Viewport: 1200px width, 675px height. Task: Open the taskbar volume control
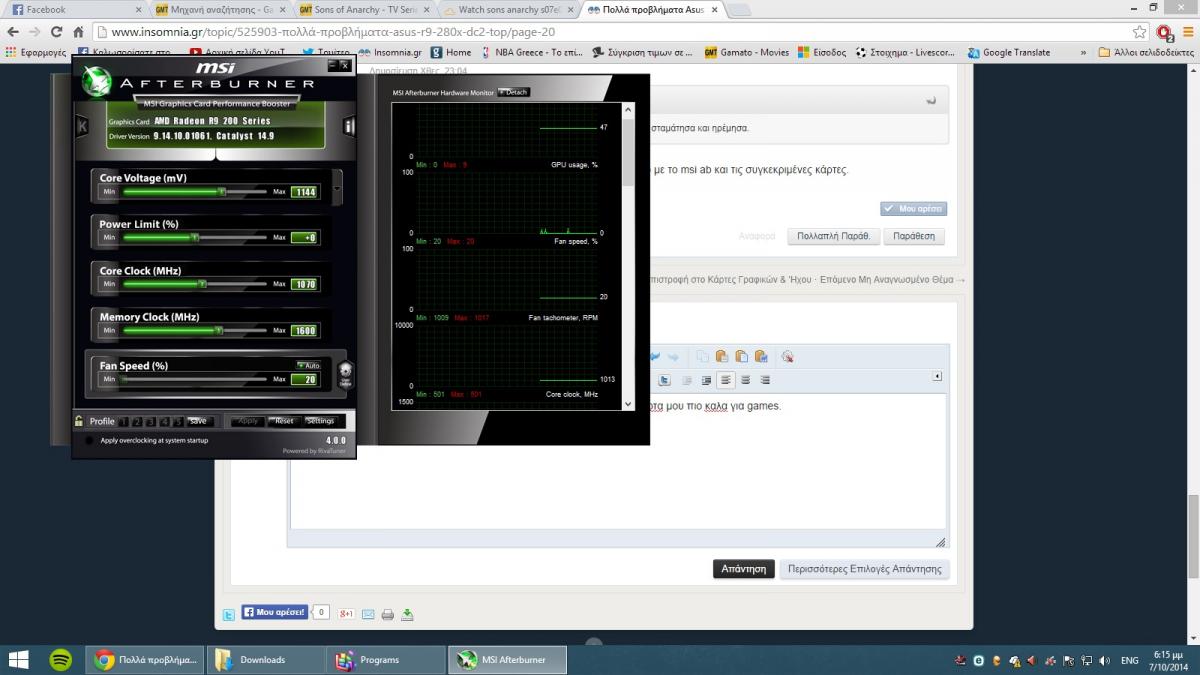(1103, 660)
